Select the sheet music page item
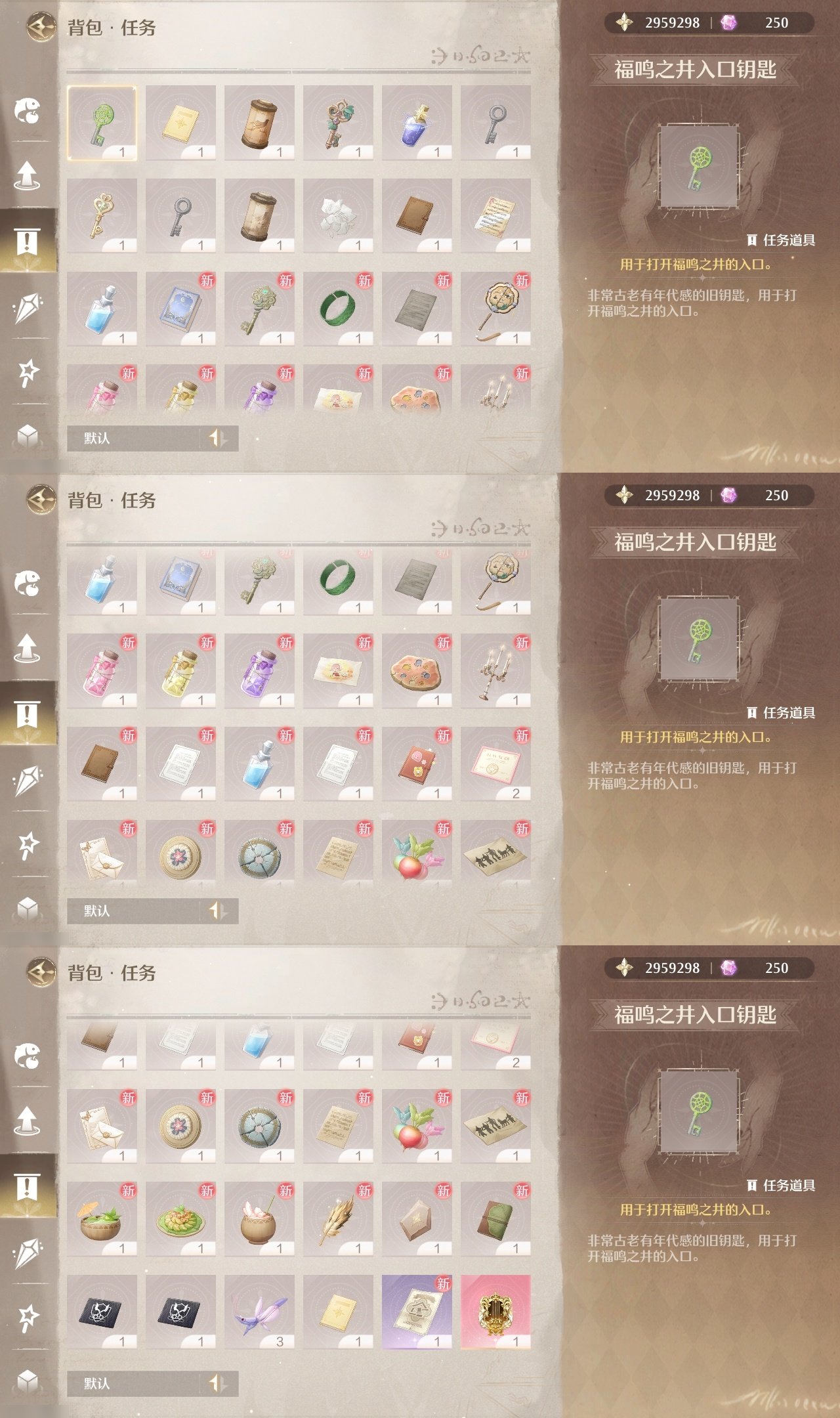The image size is (840, 1418). click(x=495, y=215)
